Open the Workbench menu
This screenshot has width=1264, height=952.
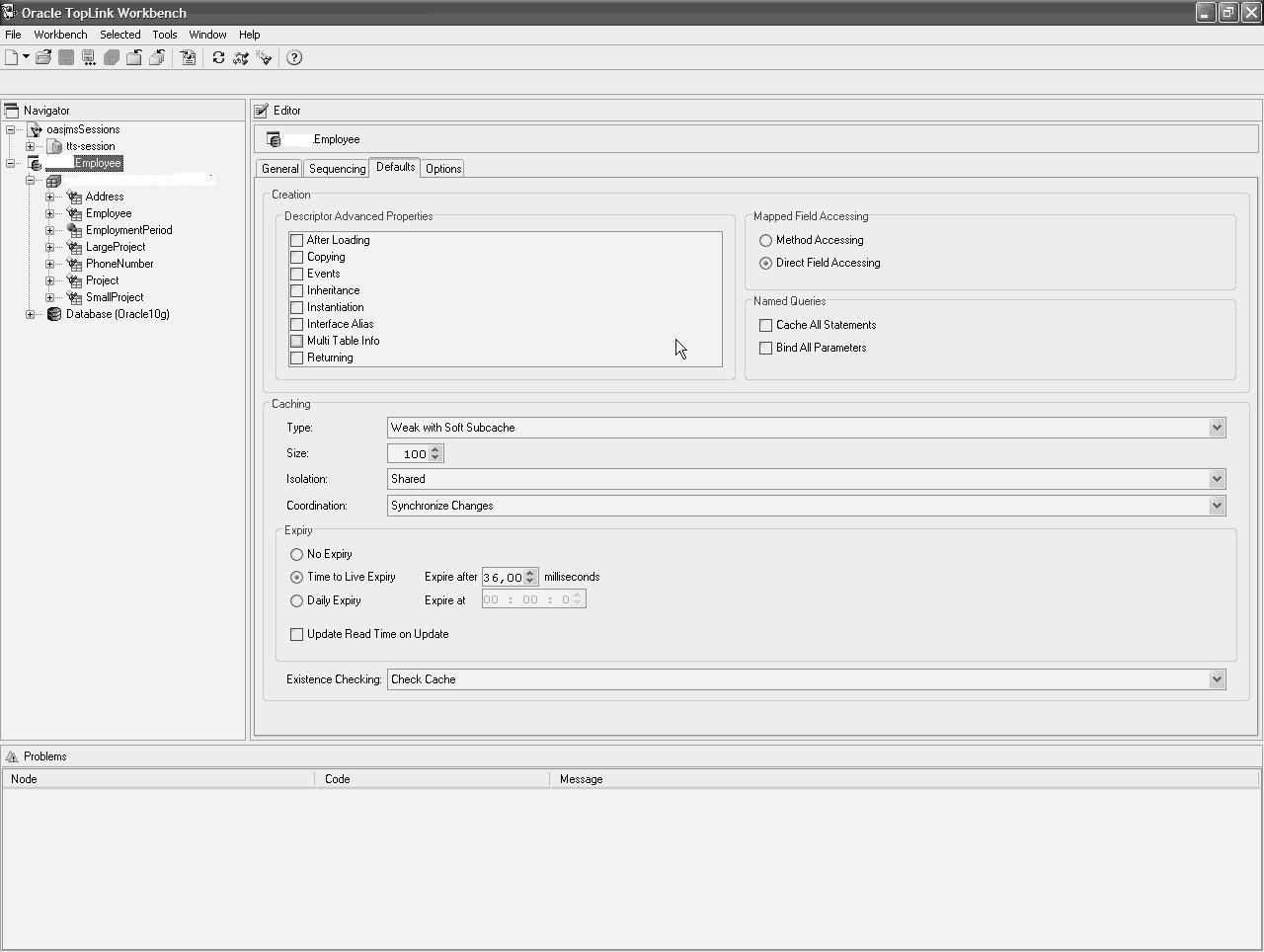[x=60, y=35]
